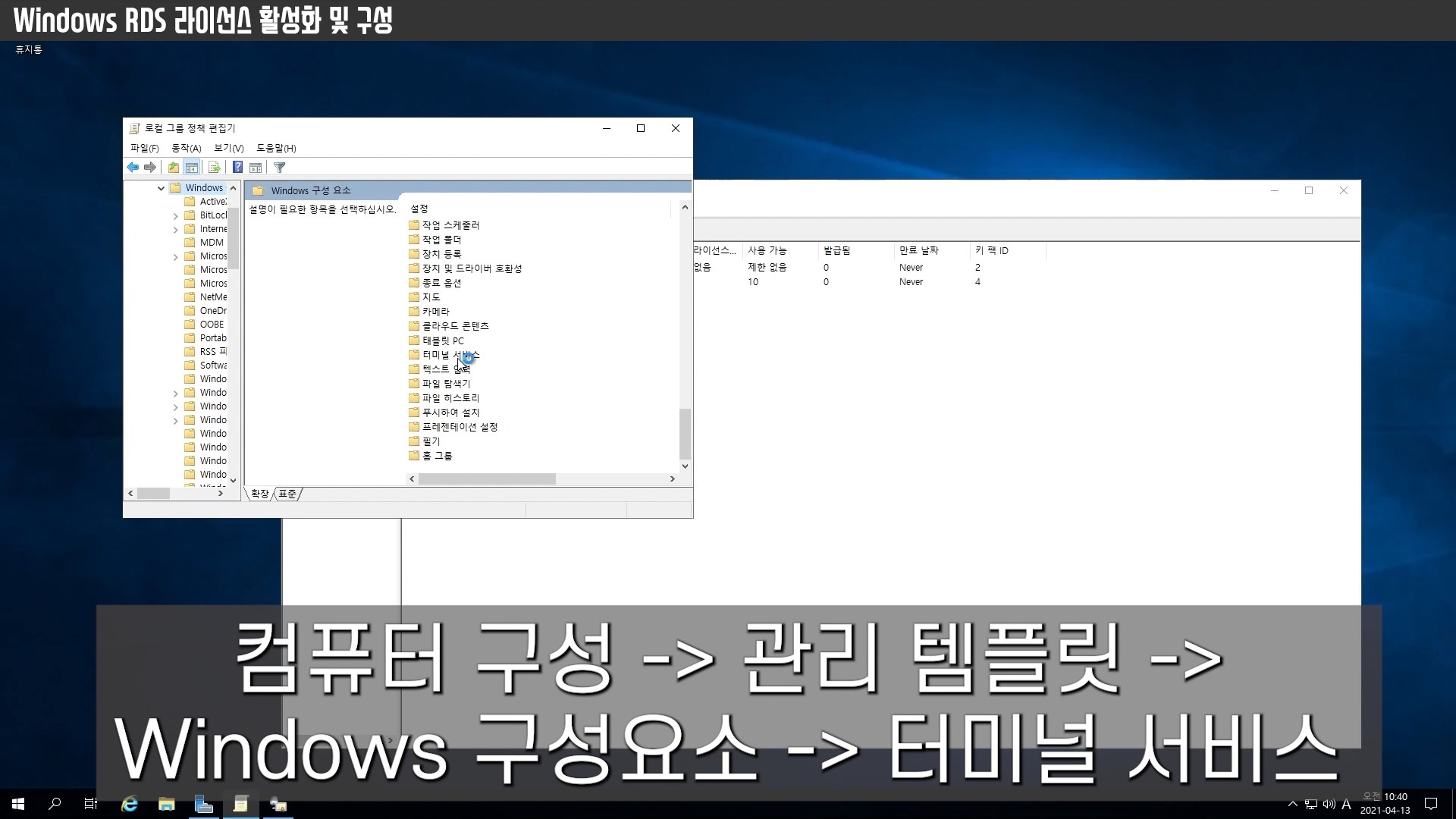Expand the first Microsoft node below MDM
The width and height of the screenshot is (1456, 819).
175,257
